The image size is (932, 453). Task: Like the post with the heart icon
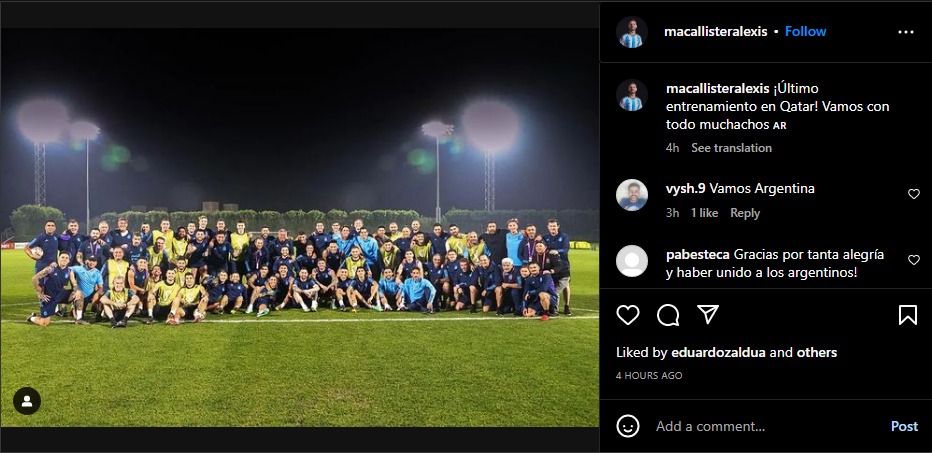coord(628,314)
